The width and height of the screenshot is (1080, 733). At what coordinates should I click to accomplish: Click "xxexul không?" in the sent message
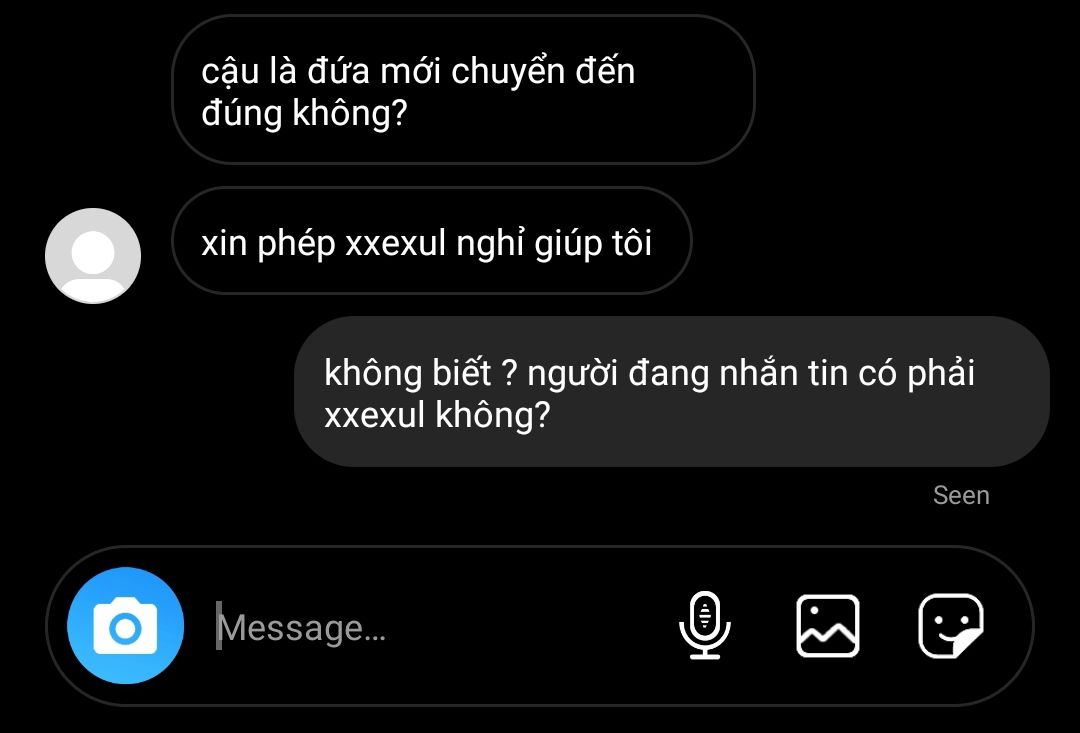point(437,415)
